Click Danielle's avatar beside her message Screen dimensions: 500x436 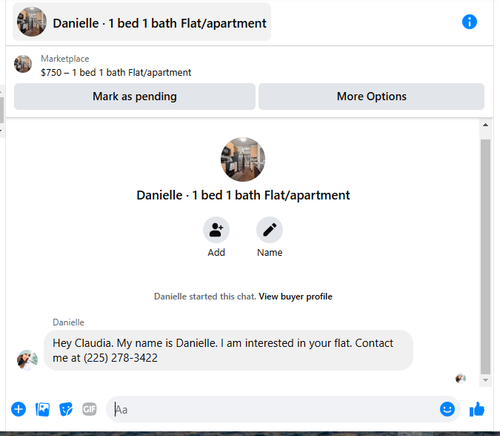pos(27,360)
